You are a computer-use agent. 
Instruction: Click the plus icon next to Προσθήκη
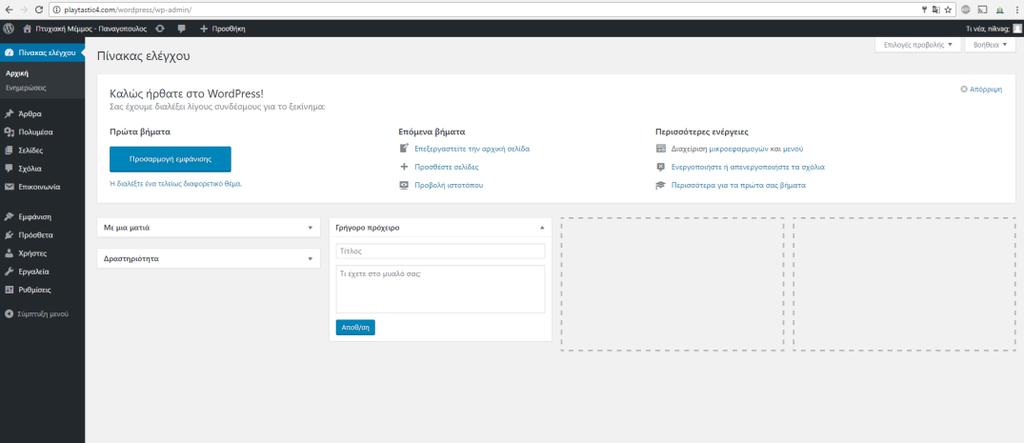click(204, 29)
